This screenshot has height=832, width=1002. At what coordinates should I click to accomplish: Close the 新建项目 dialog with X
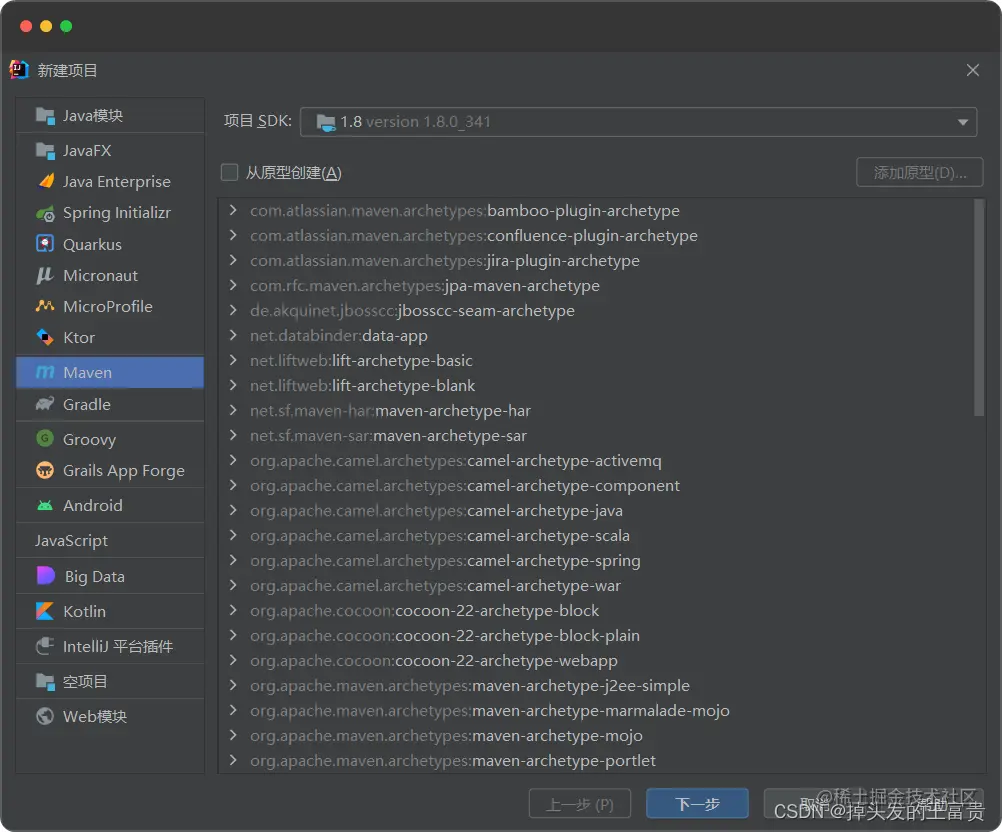tap(973, 70)
